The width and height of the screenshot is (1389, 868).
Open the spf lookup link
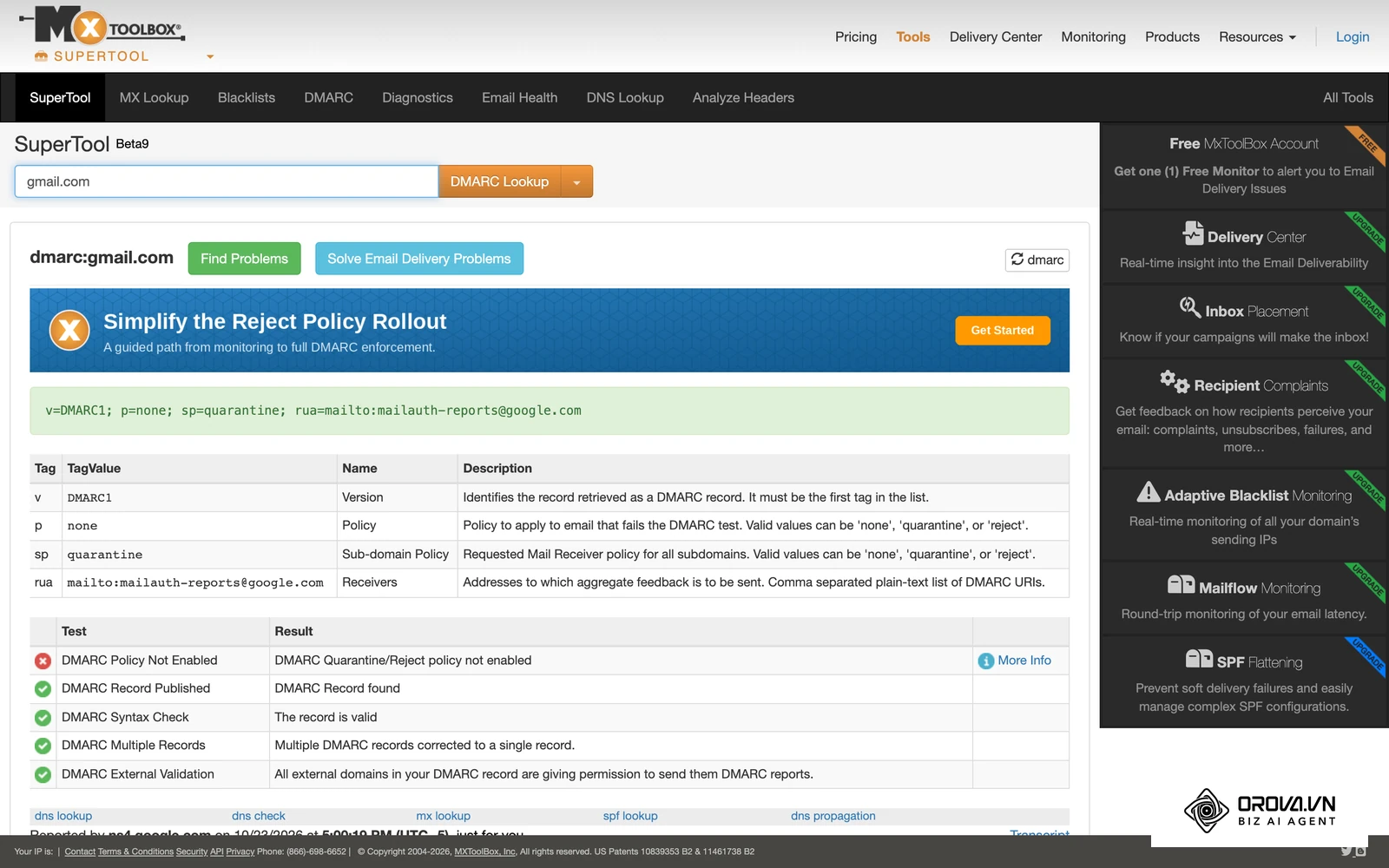tap(630, 816)
